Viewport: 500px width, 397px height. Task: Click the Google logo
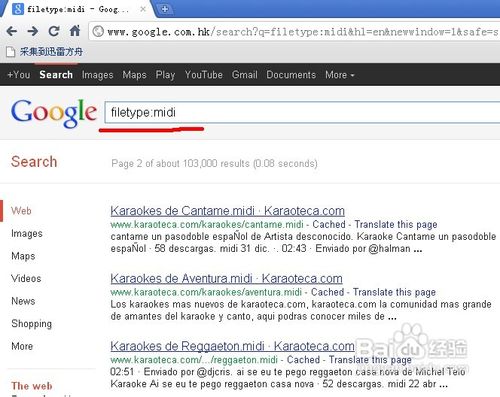point(54,113)
